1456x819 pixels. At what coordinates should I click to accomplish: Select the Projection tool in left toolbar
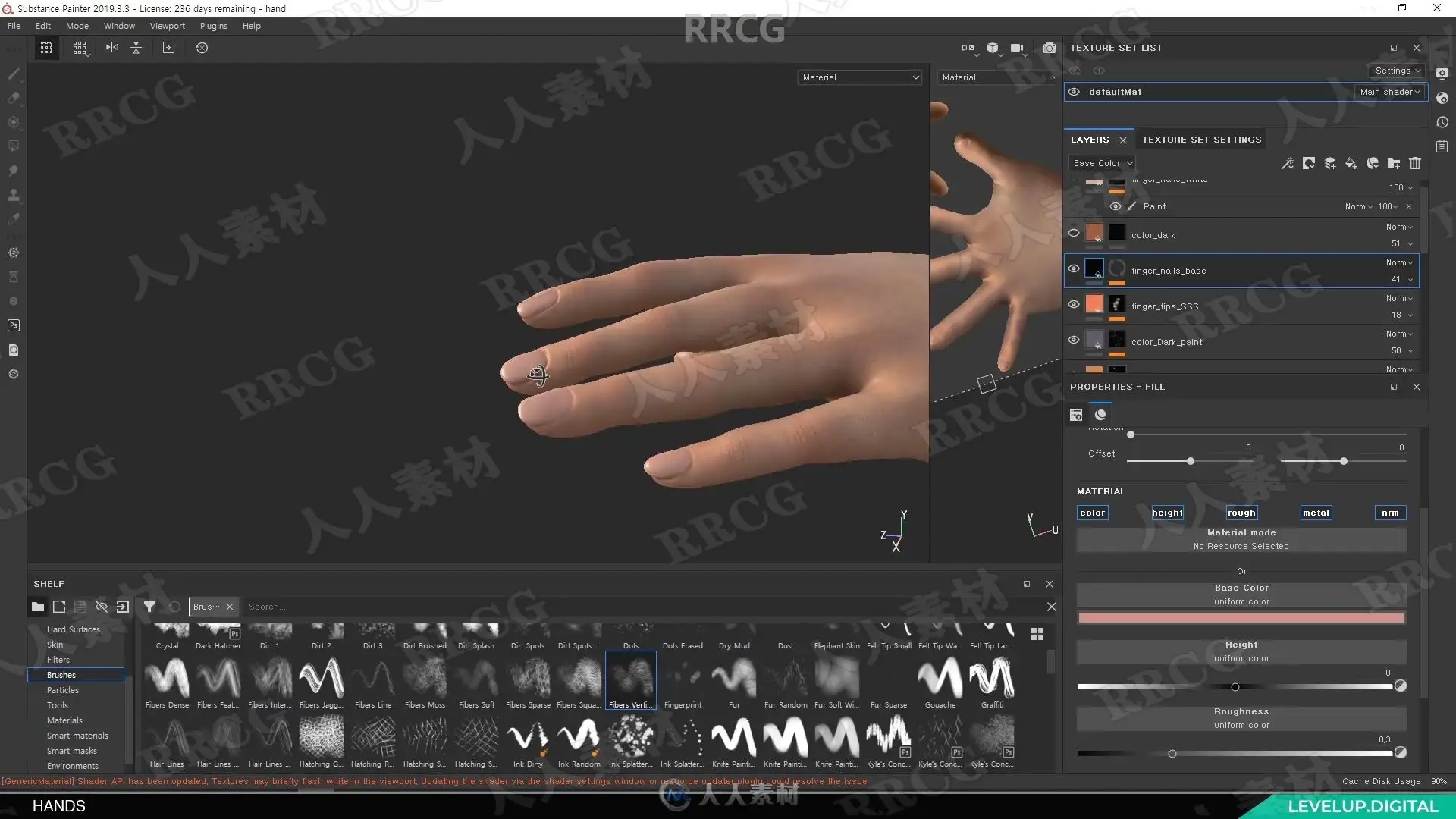pyautogui.click(x=13, y=122)
